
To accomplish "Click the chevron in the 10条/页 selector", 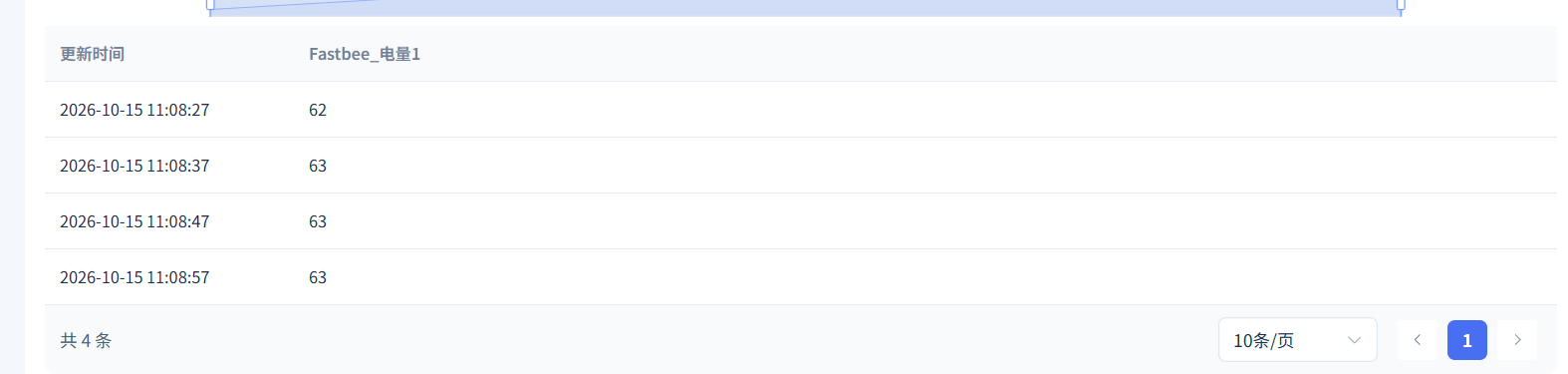I will coord(1354,340).
